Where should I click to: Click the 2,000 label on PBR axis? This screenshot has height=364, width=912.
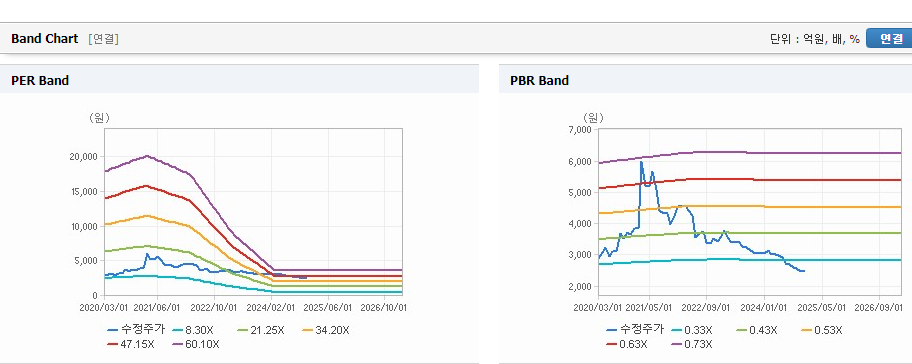tap(580, 287)
